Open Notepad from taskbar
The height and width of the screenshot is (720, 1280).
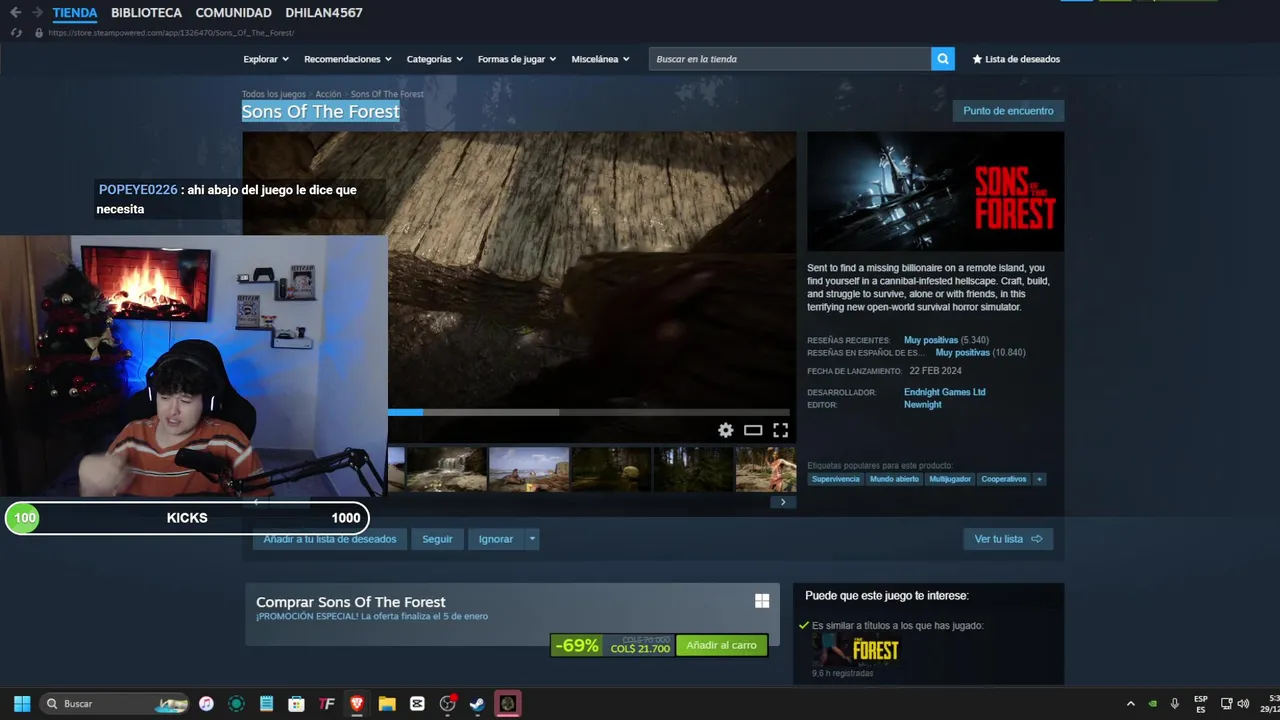coord(266,704)
